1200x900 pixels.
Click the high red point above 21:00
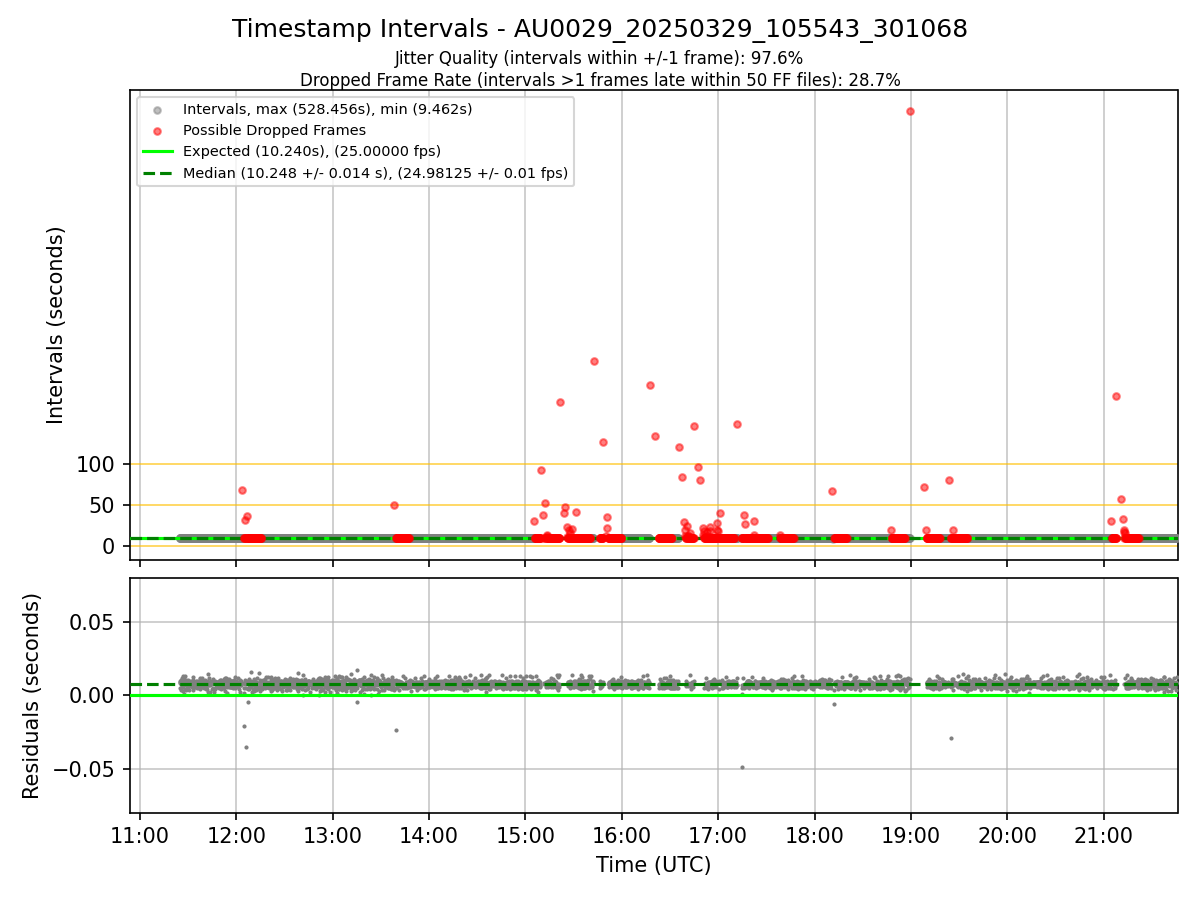tap(1116, 396)
